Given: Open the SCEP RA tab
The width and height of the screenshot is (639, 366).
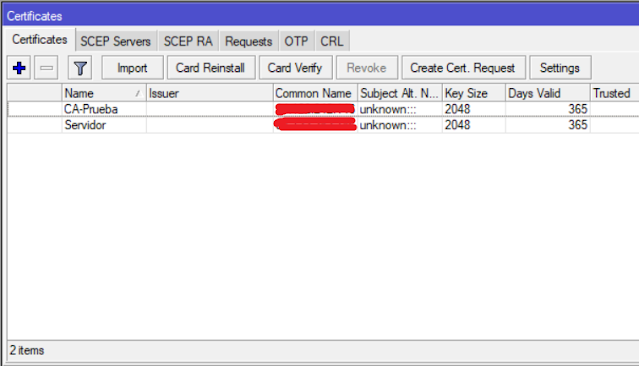Looking at the screenshot, I should pos(188,41).
